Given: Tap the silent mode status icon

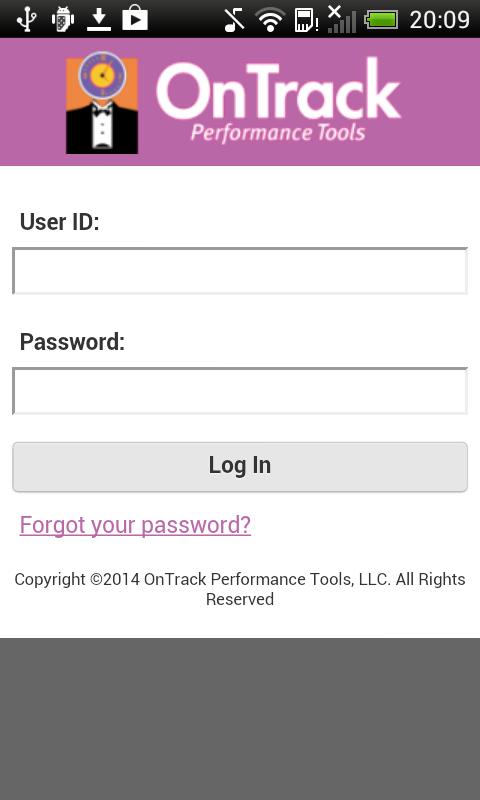Looking at the screenshot, I should [235, 20].
